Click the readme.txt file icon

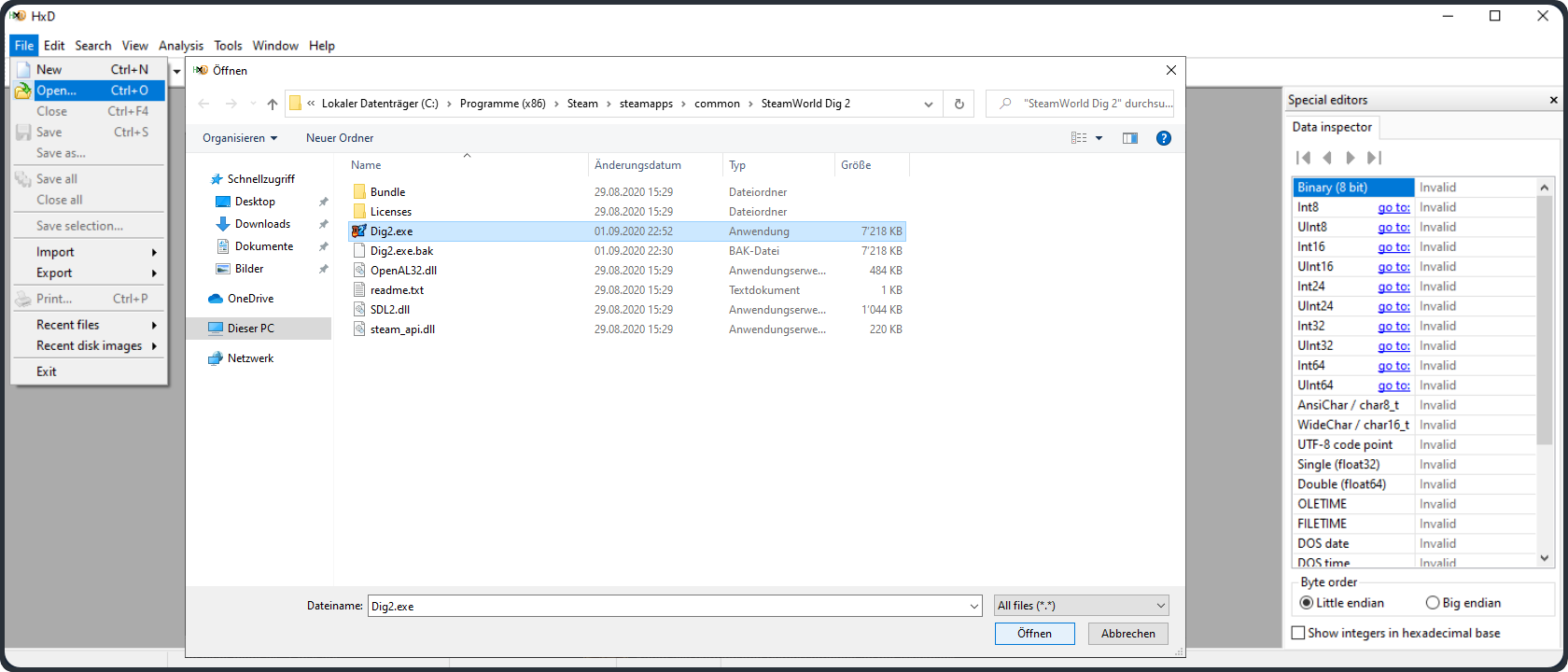click(359, 290)
